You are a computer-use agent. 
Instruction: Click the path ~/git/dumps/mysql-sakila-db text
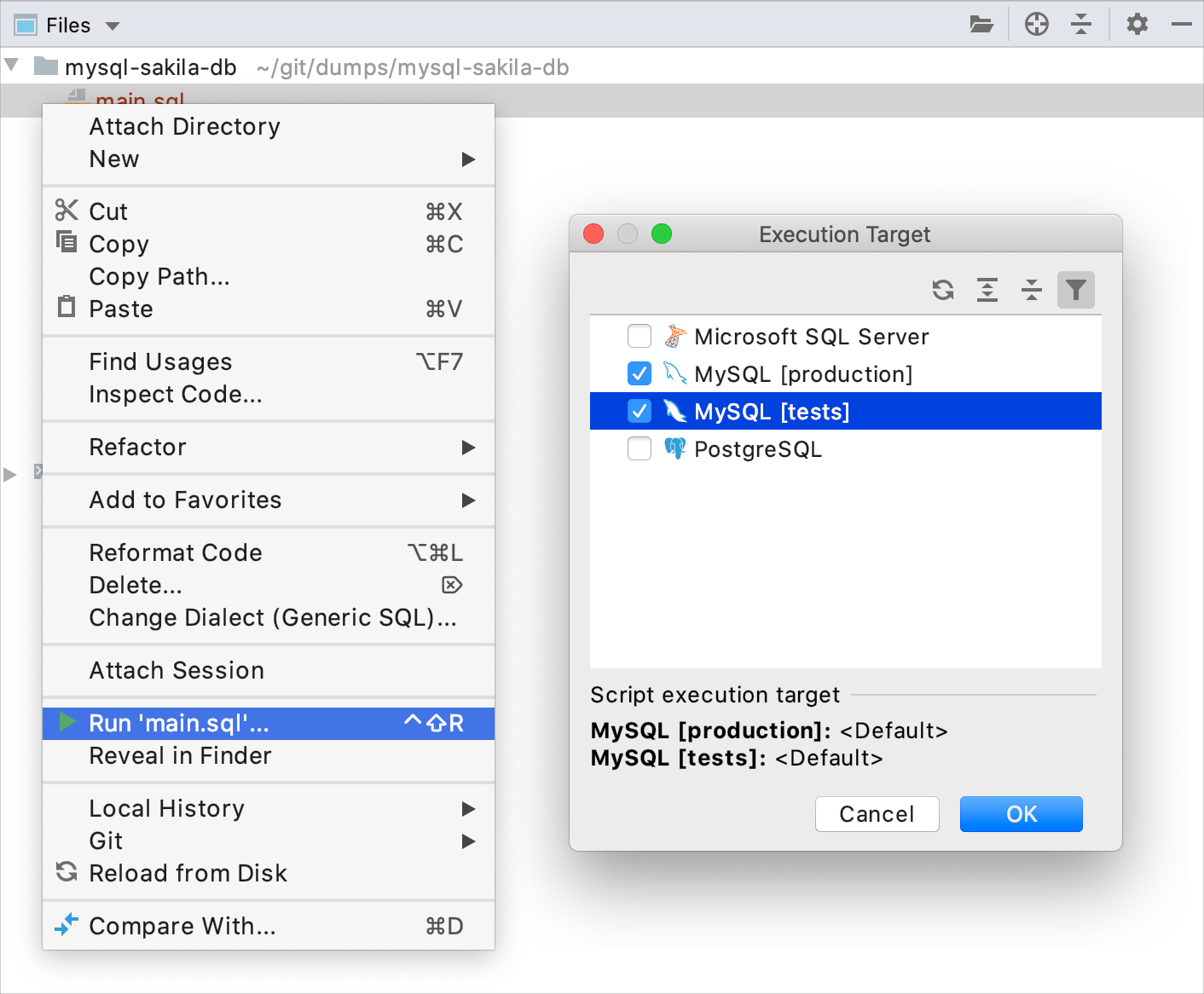point(413,67)
